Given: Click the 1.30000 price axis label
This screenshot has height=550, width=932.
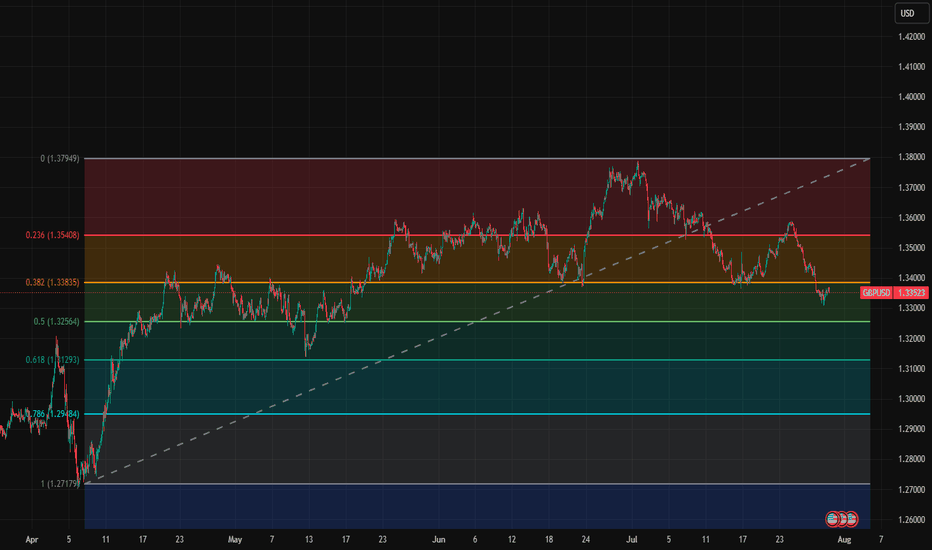Looking at the screenshot, I should tap(912, 399).
